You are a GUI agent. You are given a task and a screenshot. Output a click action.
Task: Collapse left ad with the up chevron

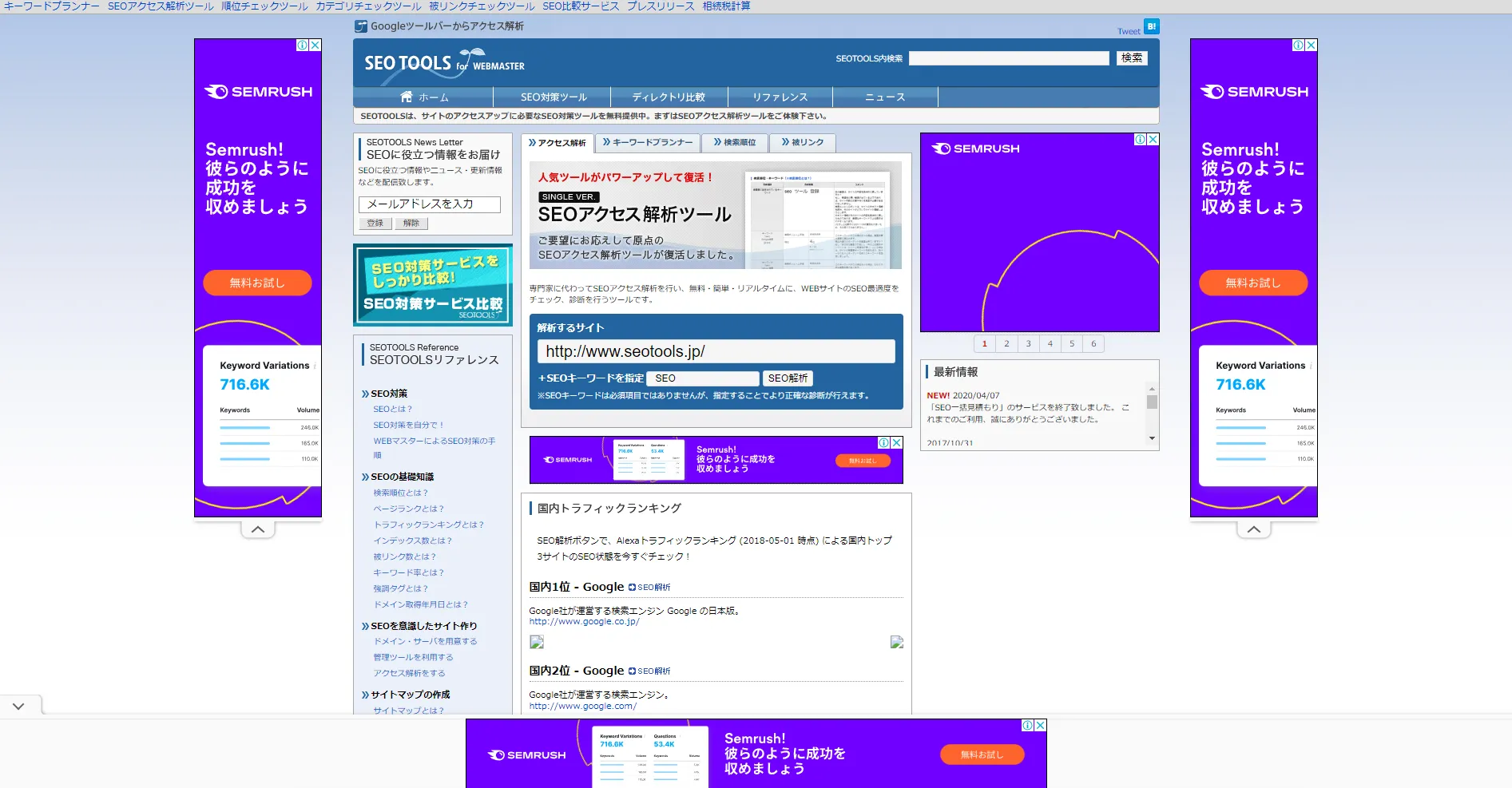tap(258, 529)
